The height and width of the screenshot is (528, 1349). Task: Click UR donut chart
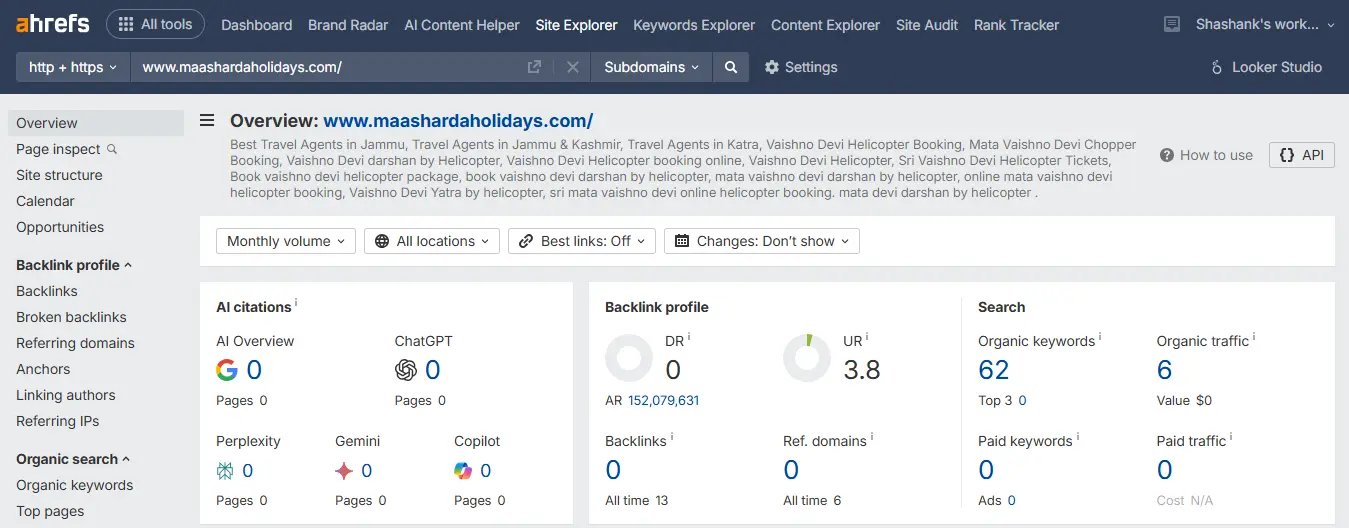click(x=807, y=359)
